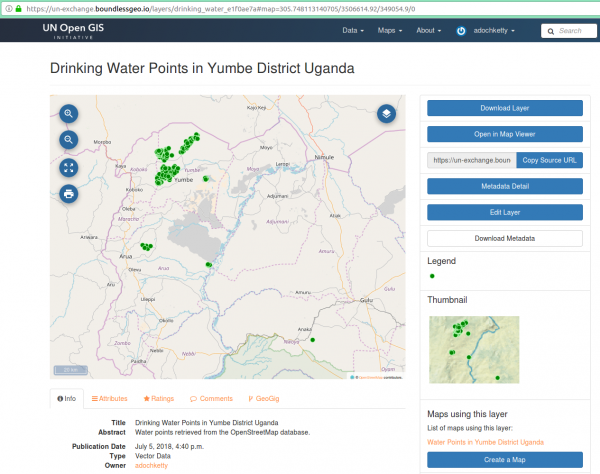The height and width of the screenshot is (474, 600).
Task: Switch to the Ratings tab
Action: (158, 398)
